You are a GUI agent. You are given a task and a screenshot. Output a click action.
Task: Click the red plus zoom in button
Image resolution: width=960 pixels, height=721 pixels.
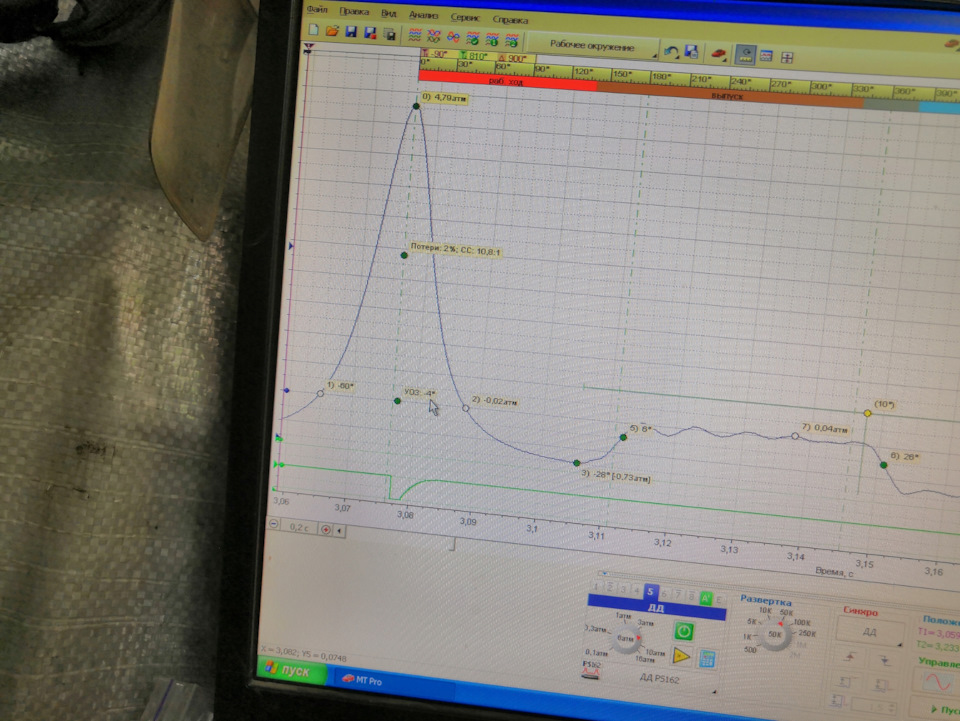(x=326, y=530)
